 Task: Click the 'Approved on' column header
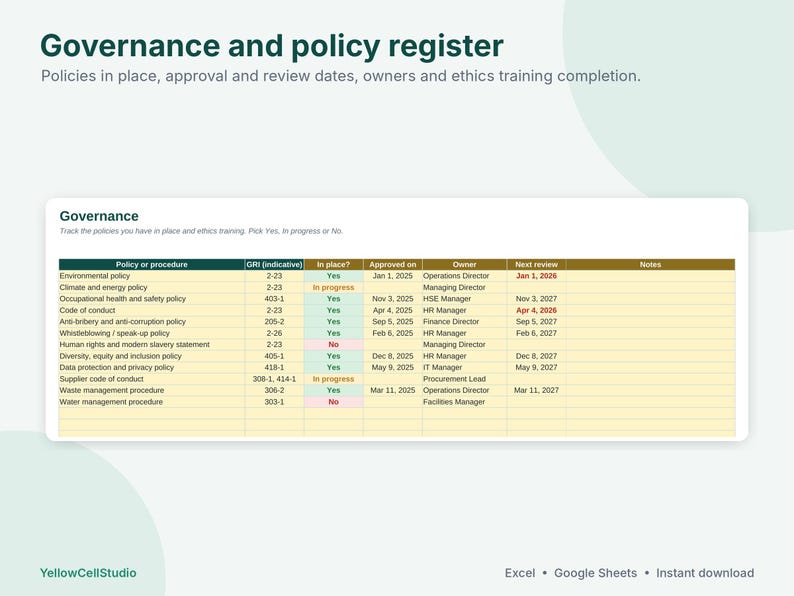[393, 264]
